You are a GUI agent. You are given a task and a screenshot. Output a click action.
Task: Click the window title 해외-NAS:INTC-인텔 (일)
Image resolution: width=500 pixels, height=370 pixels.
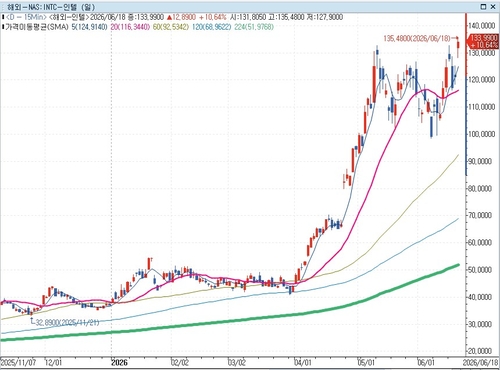point(51,7)
